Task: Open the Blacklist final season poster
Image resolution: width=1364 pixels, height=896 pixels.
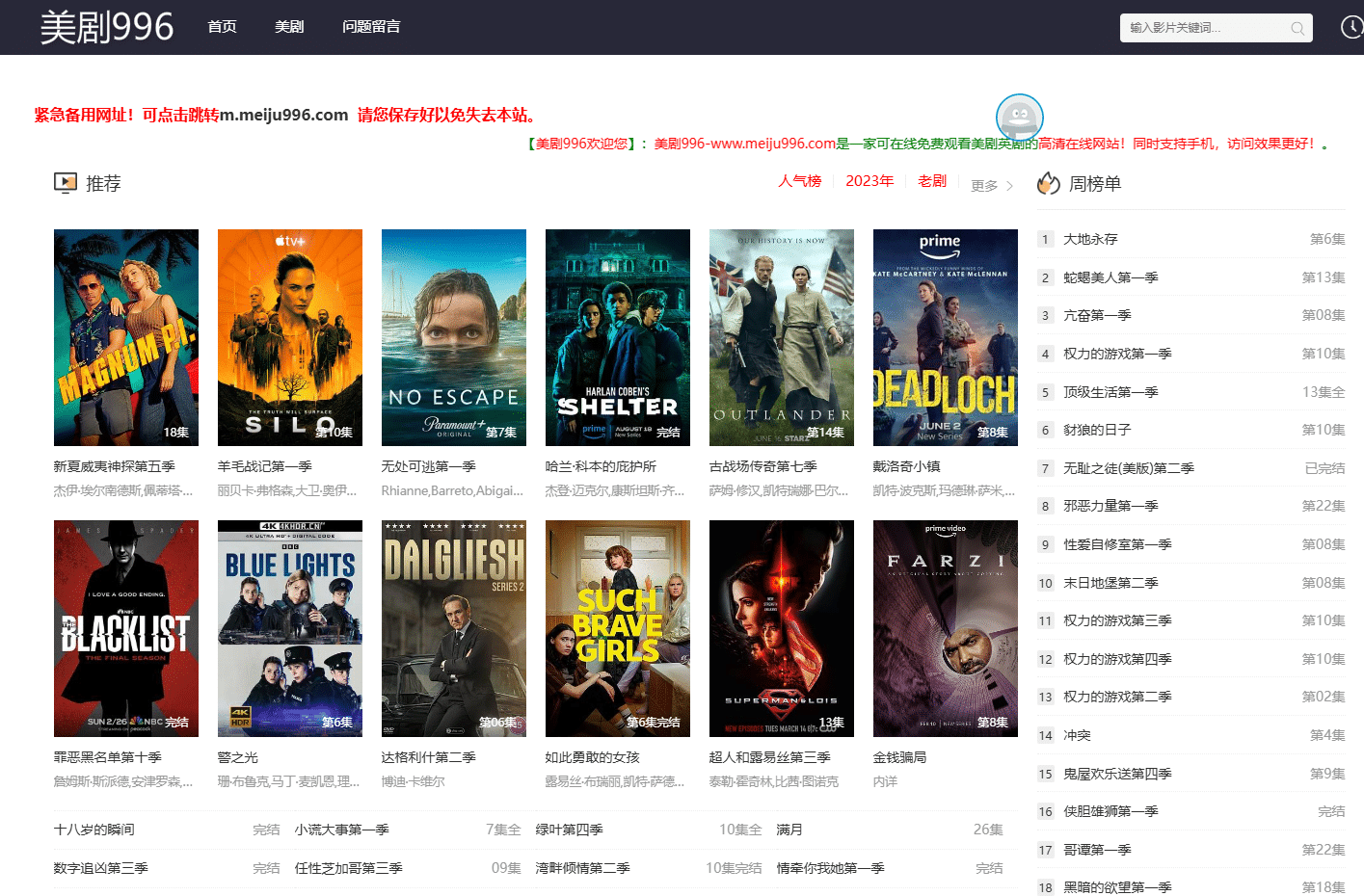Action: point(126,628)
